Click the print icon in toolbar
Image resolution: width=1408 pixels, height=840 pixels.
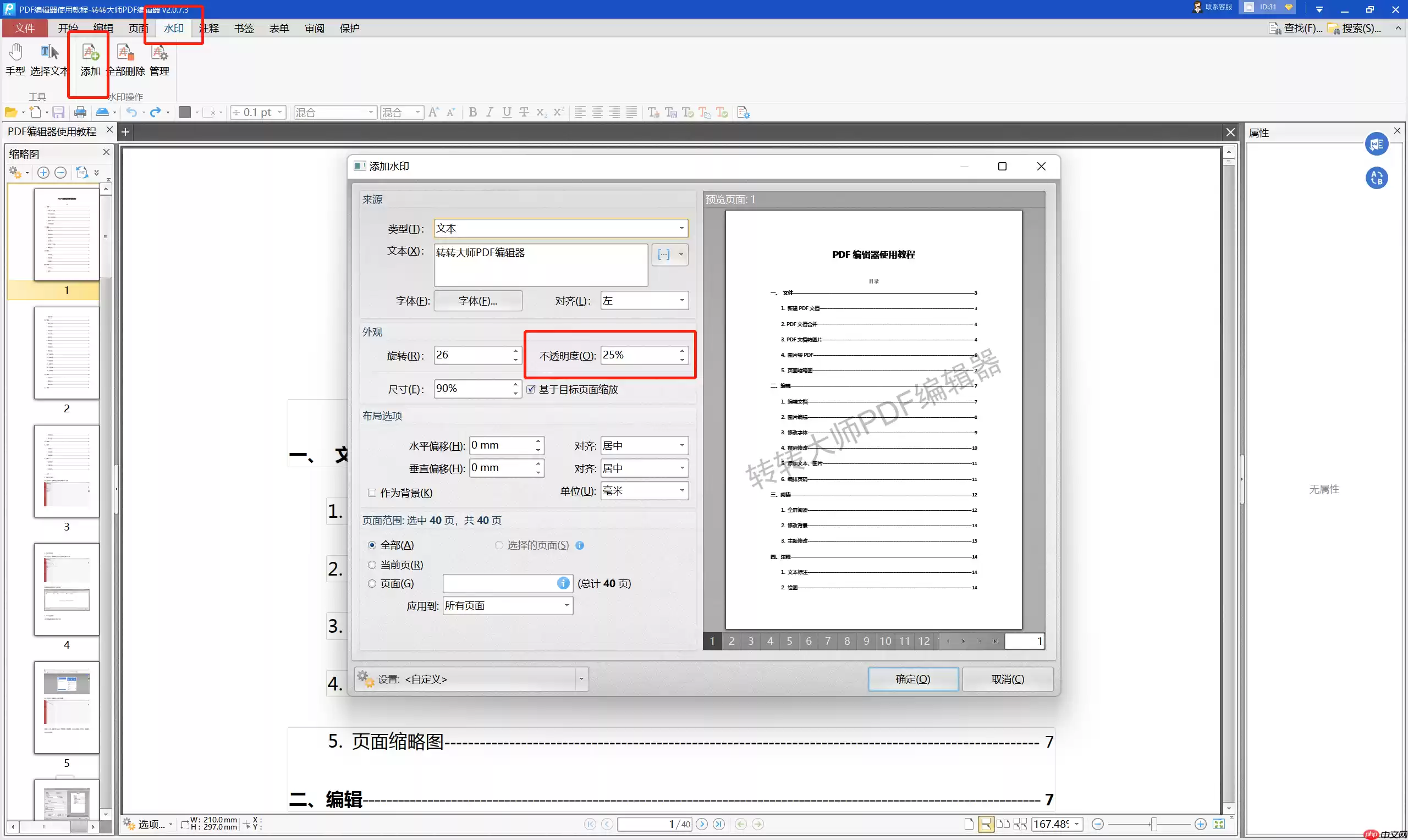click(80, 112)
